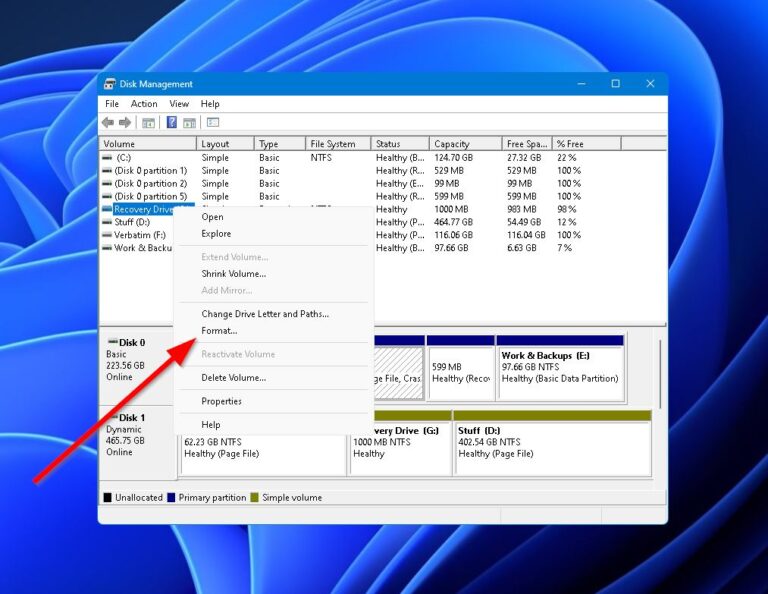
Task: Open the File menu
Action: pyautogui.click(x=112, y=104)
